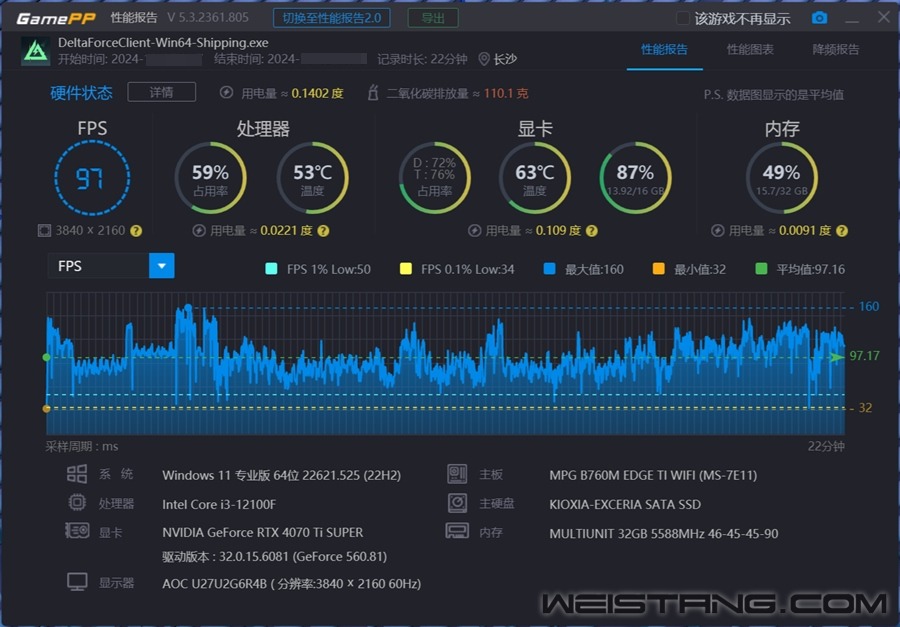
Task: Switch to the 性能报告 tab
Action: tap(664, 49)
